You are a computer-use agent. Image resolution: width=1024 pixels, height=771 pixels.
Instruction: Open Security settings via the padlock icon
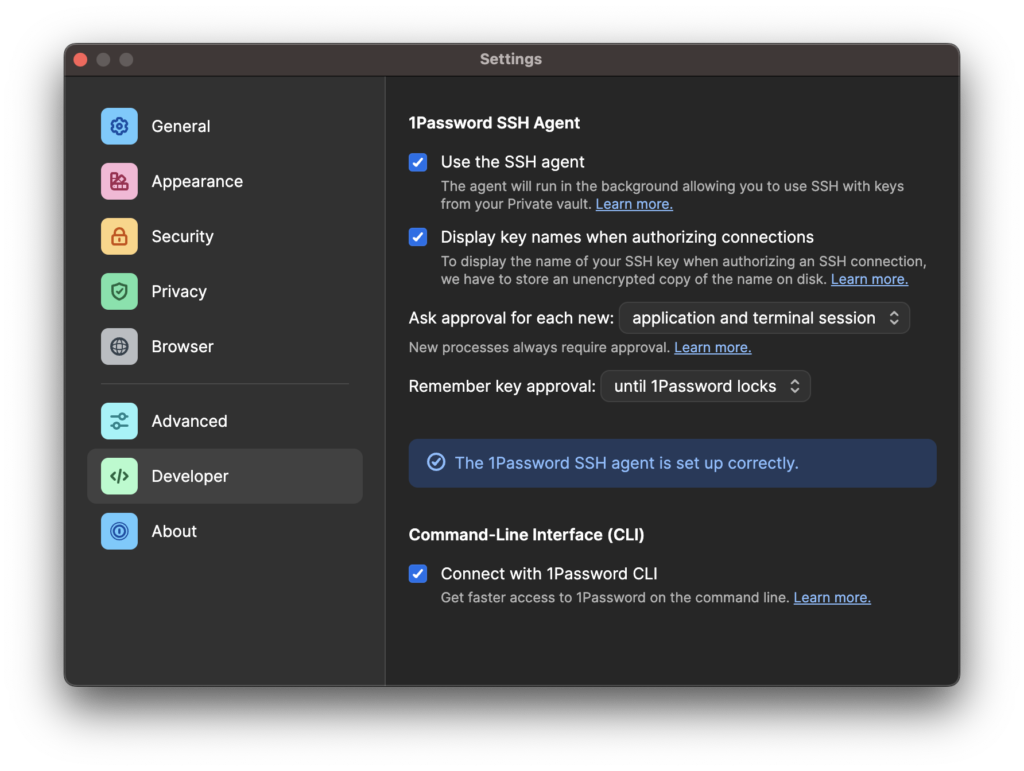tap(119, 236)
